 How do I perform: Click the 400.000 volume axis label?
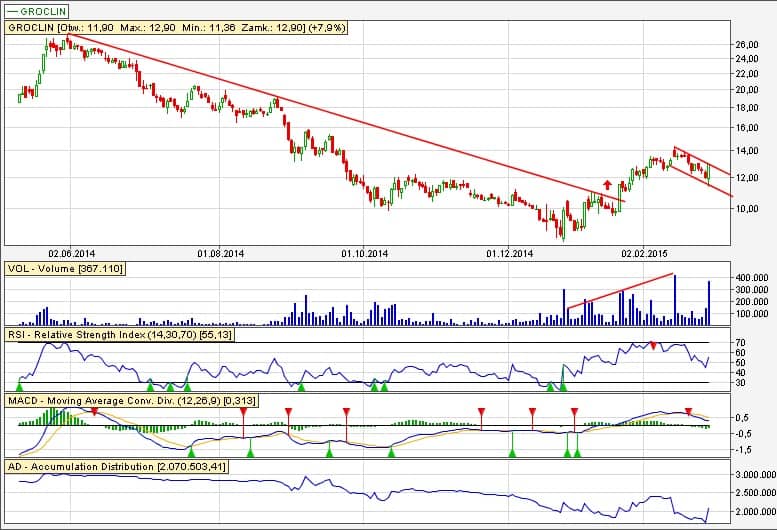(754, 276)
